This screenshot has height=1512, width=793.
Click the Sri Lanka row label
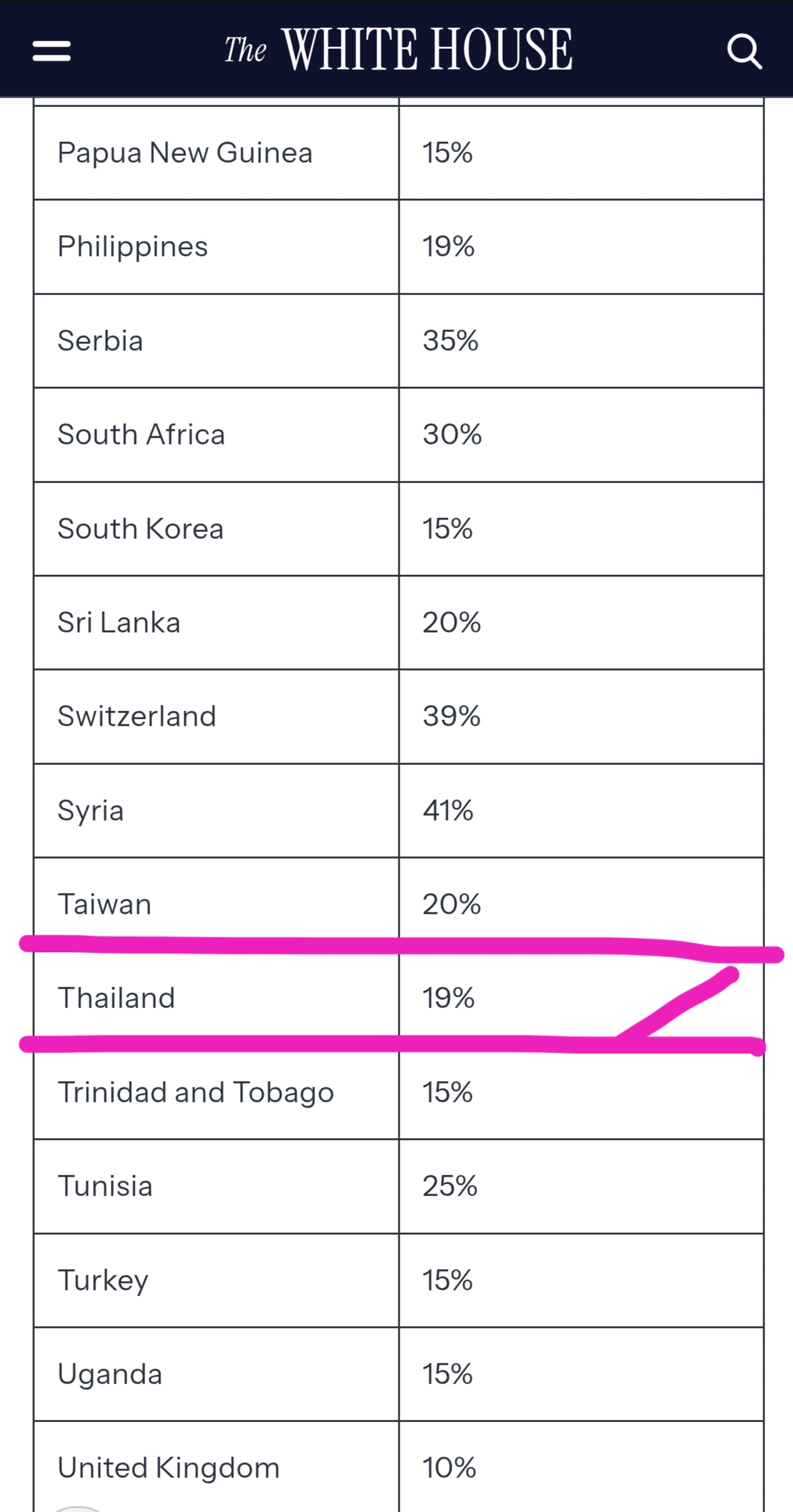119,622
